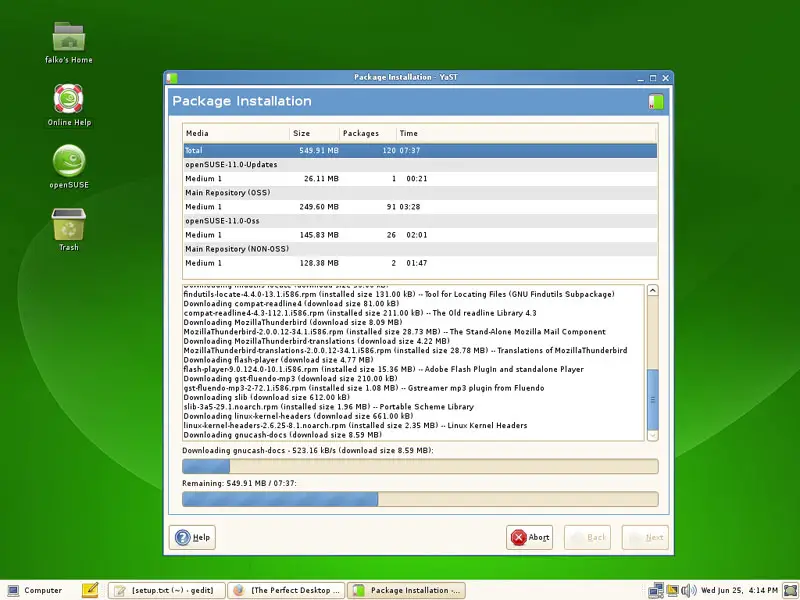Click the Packages column header

tap(368, 133)
